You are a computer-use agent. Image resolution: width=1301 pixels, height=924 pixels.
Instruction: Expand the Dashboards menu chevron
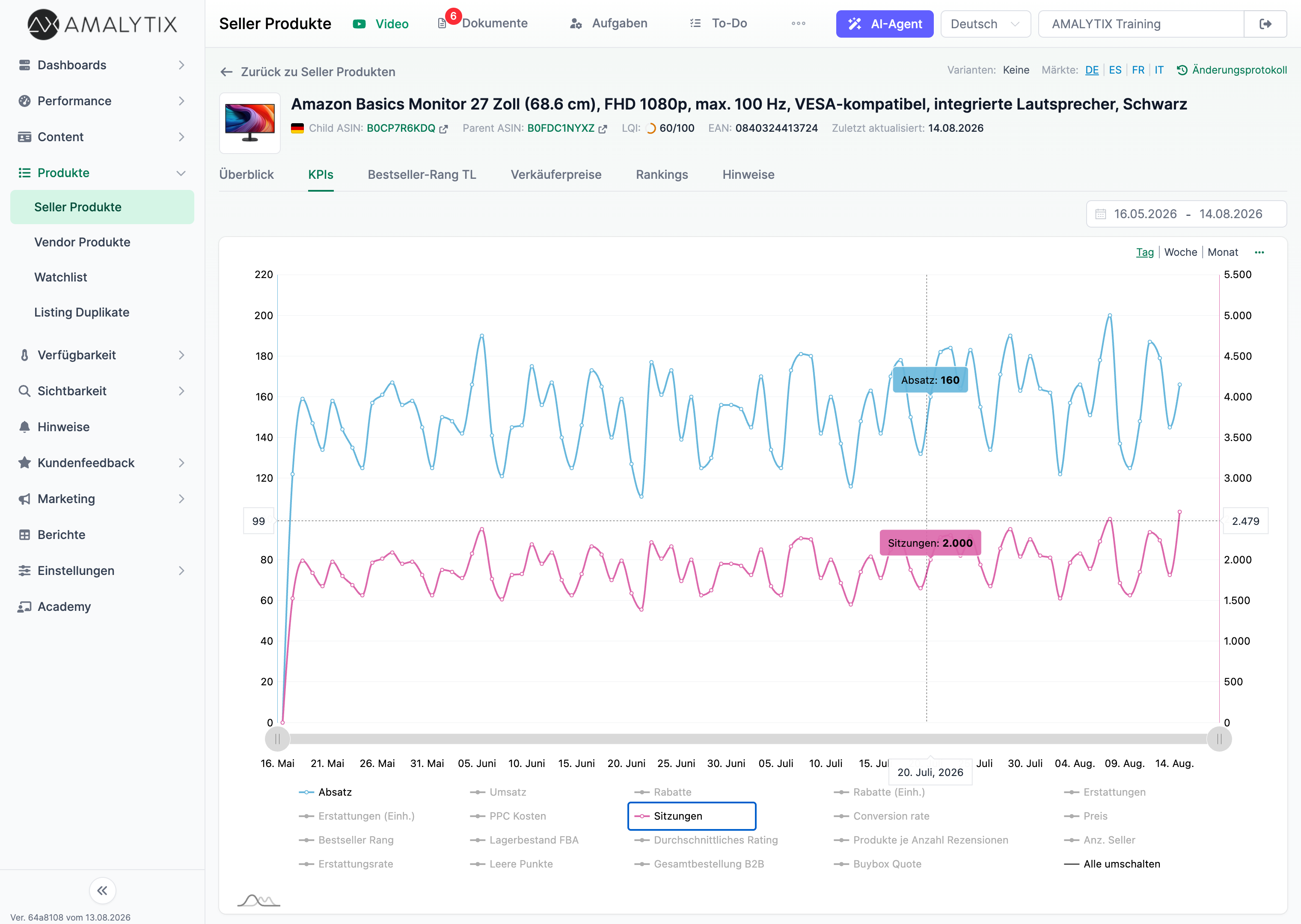point(181,65)
